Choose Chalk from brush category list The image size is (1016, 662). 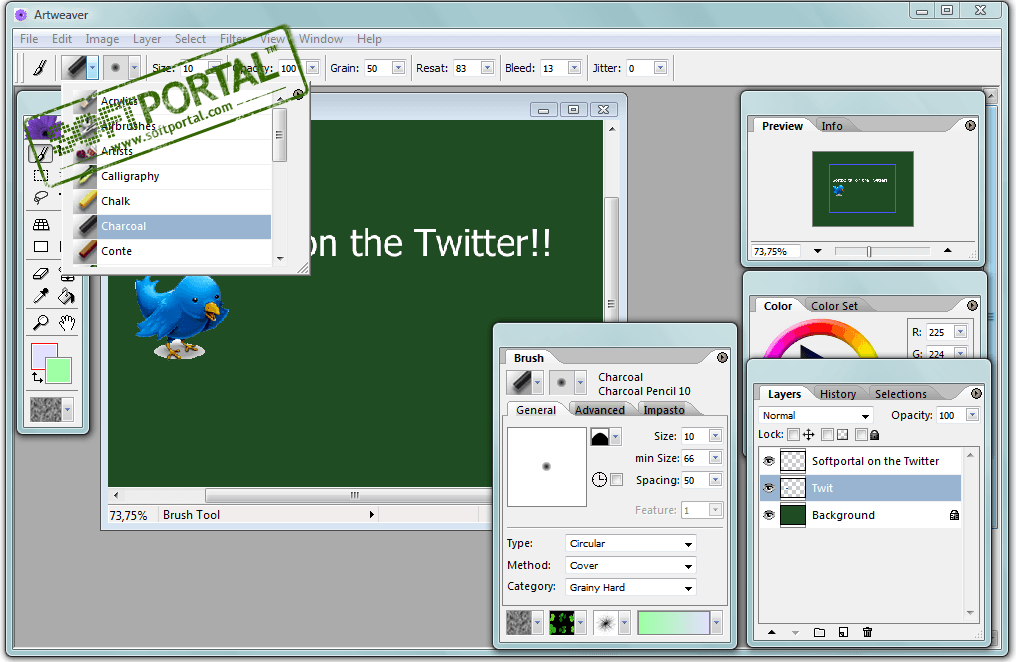(x=172, y=201)
